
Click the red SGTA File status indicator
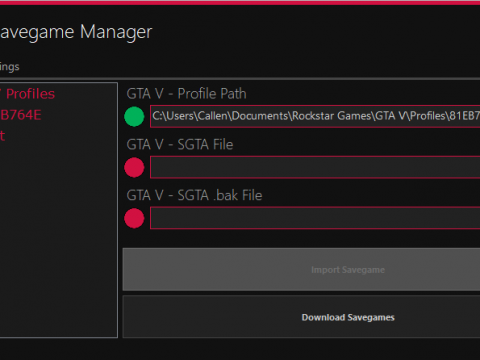(134, 167)
